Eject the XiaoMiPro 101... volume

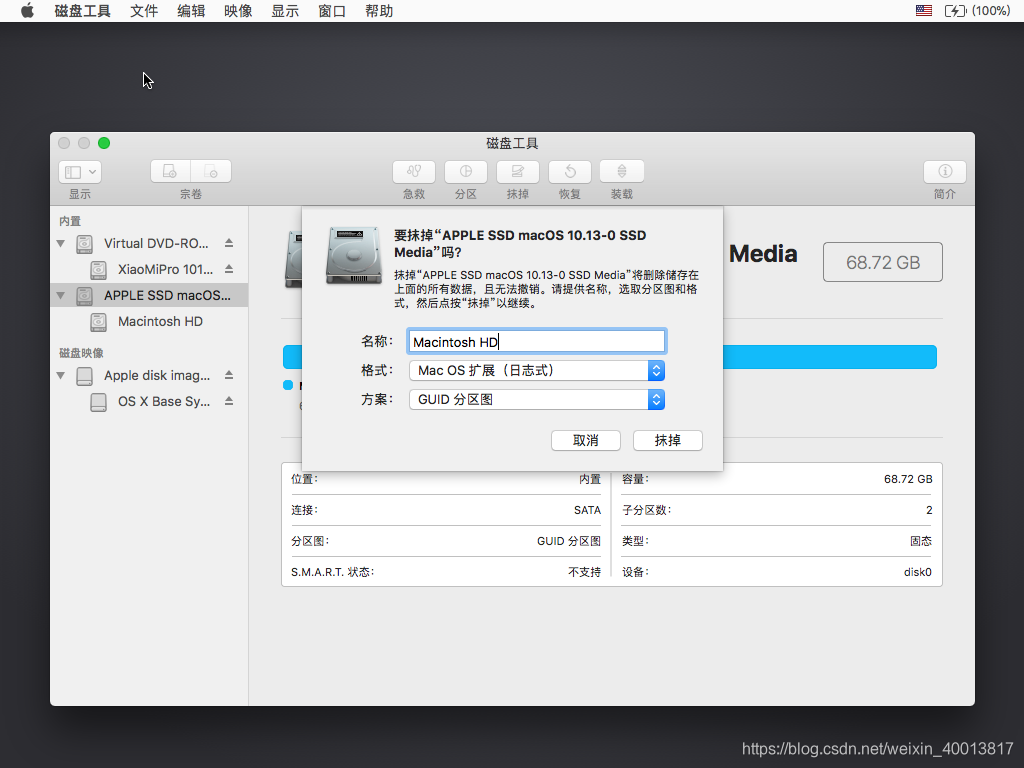[x=229, y=269]
